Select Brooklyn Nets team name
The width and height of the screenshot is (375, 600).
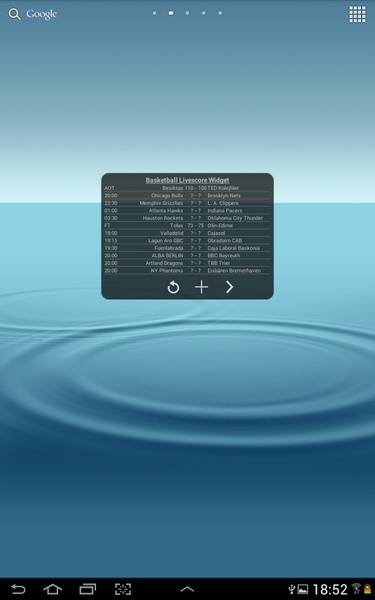pyautogui.click(x=224, y=196)
